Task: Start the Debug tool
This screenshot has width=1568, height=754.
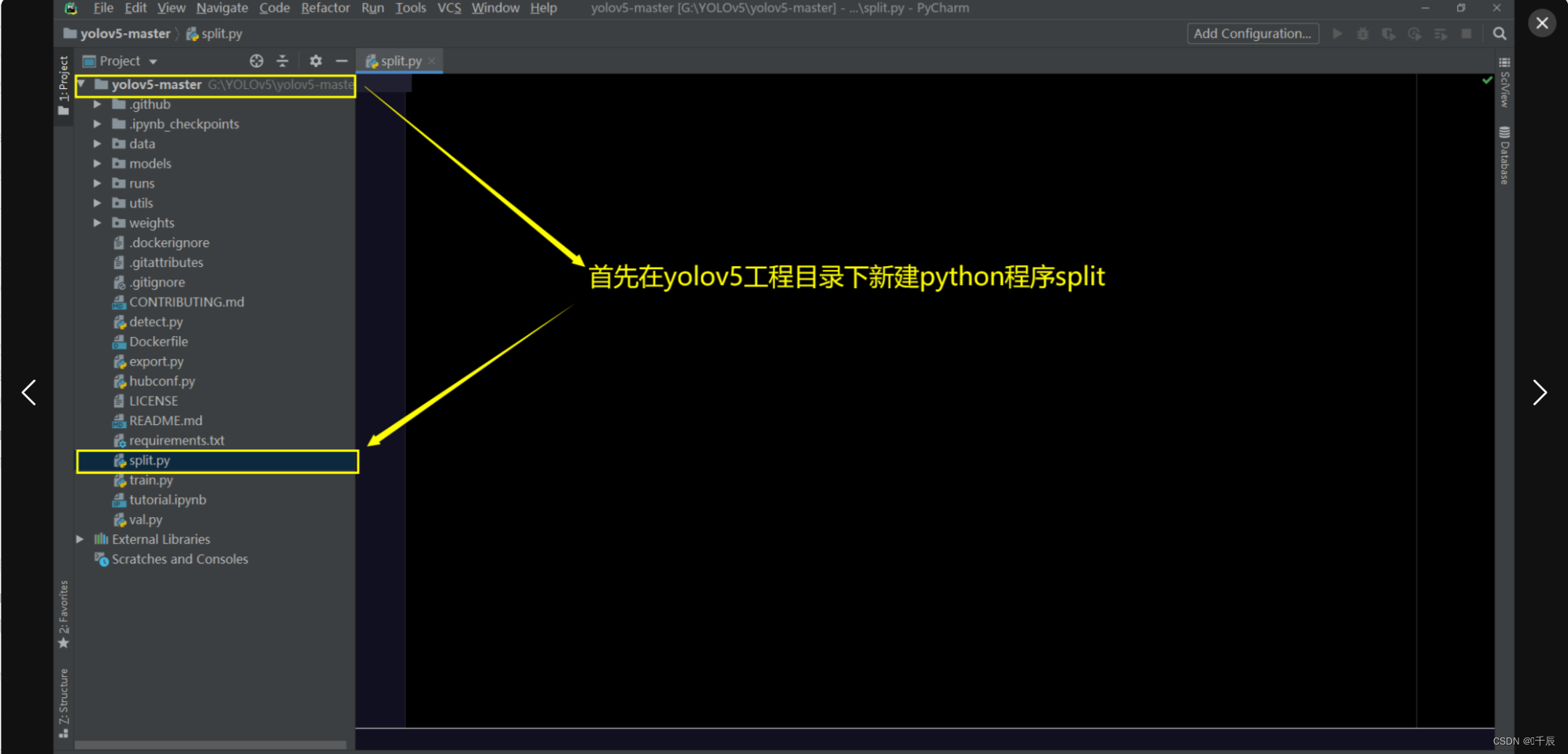Action: click(1363, 33)
